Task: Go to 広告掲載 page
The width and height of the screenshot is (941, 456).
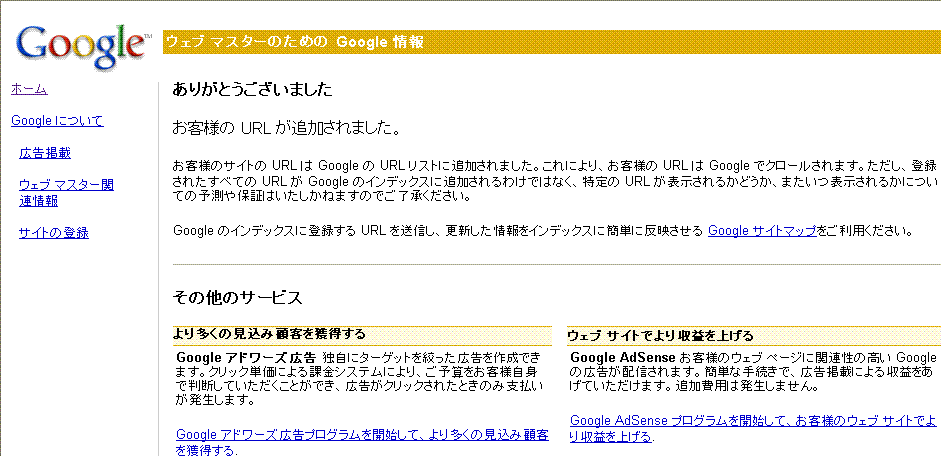Action: [x=45, y=153]
